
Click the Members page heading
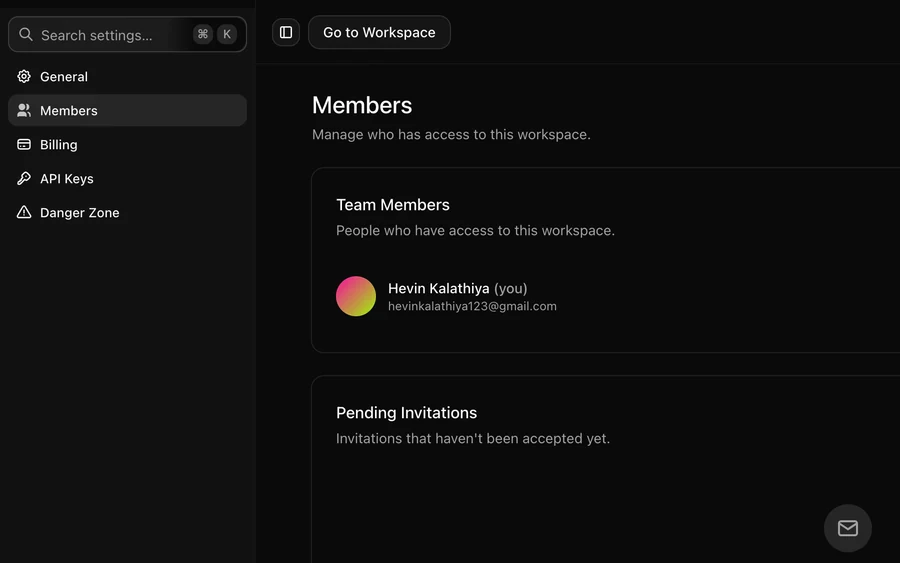pos(362,106)
